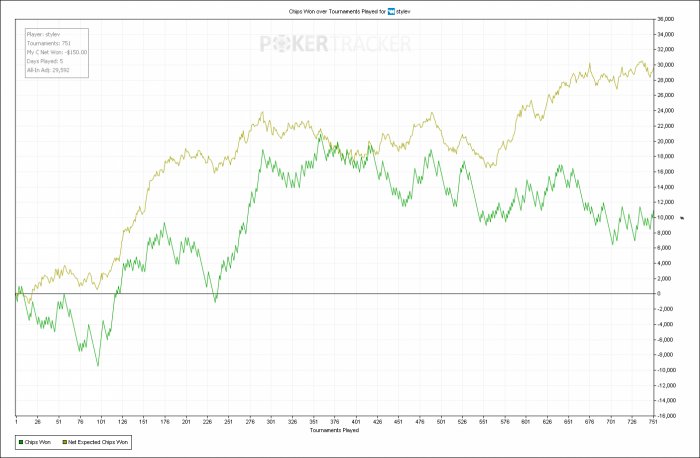Click the yellow Net Expected Chips Won legend swatch
700x458 pixels.
[x=64, y=442]
